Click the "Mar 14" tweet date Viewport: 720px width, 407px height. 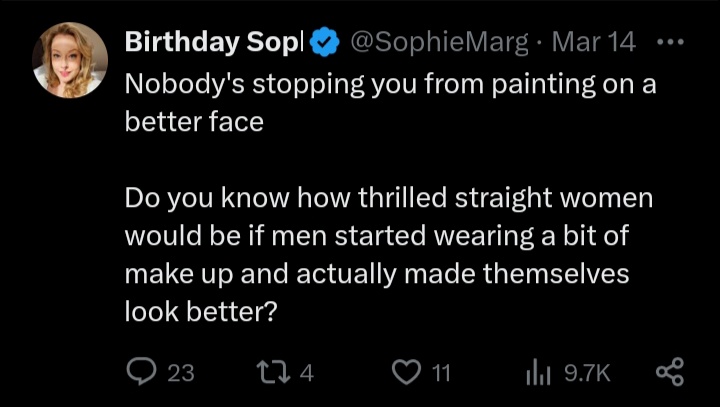(x=592, y=44)
